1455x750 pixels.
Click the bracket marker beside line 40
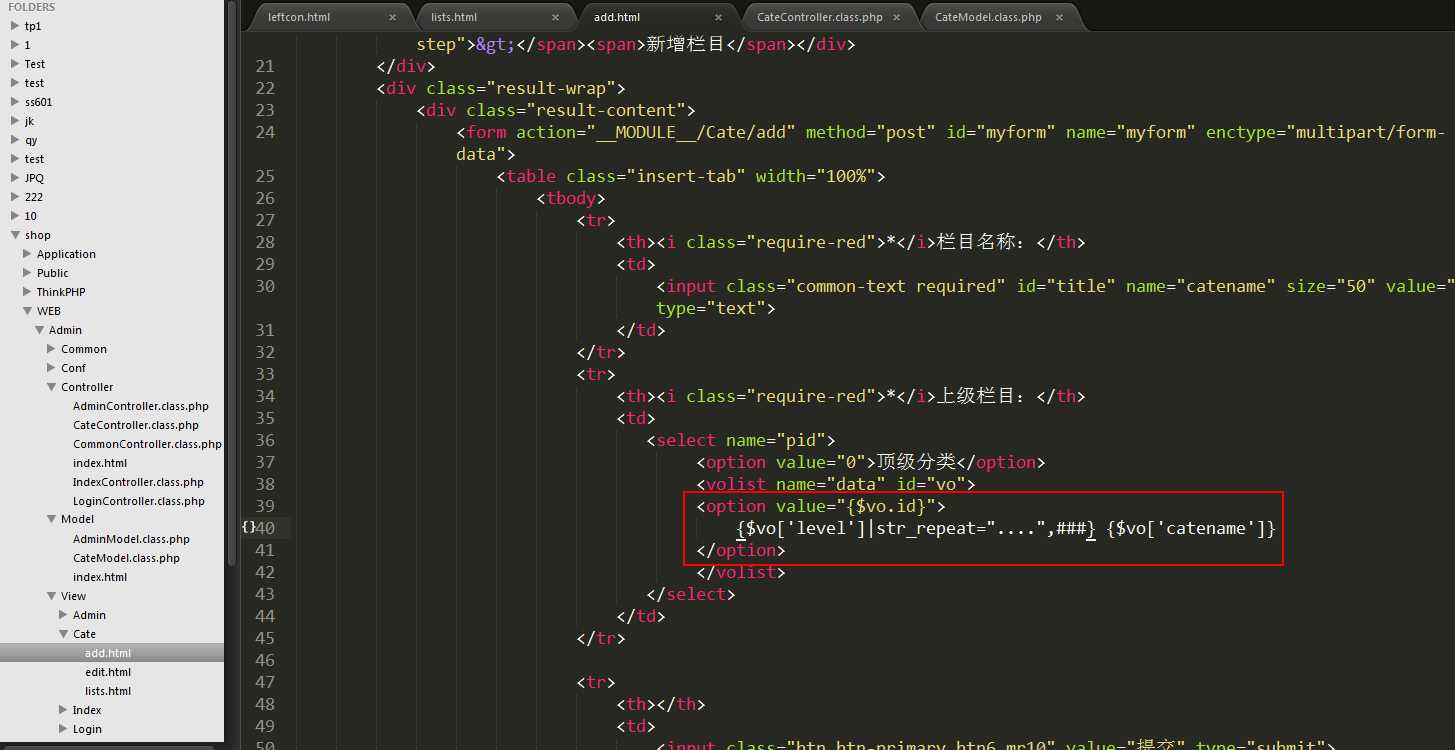(248, 525)
